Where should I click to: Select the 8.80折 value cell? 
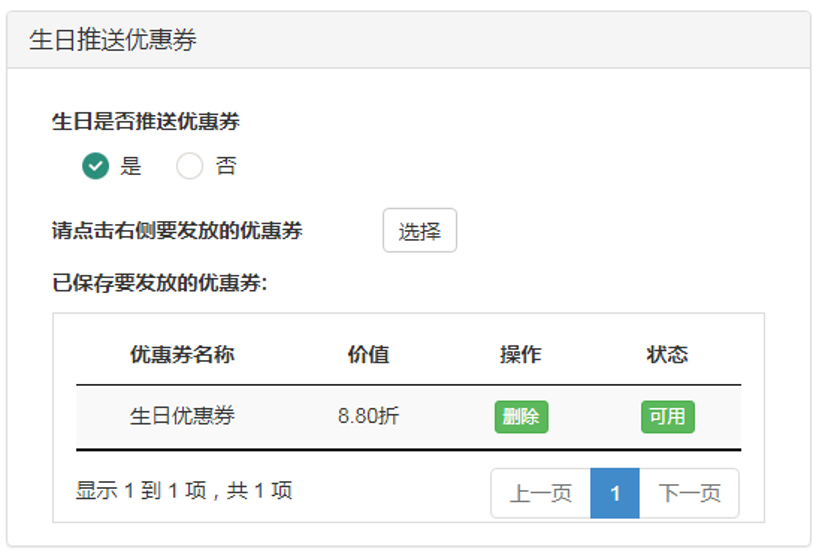(x=368, y=416)
